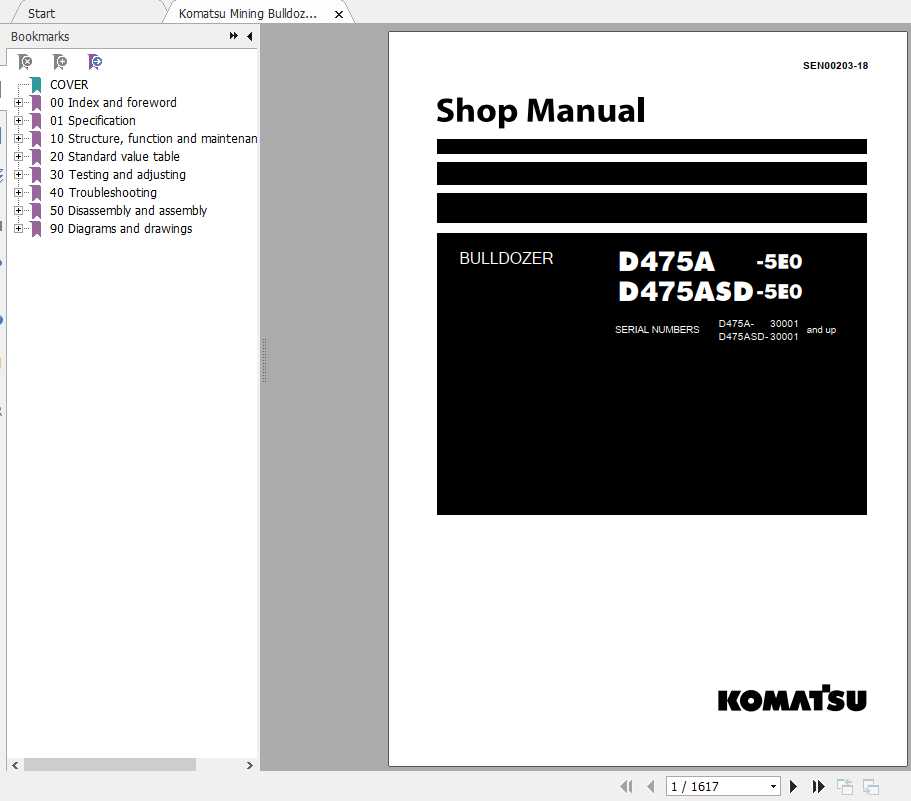Select the delete bookmark icon
The image size is (911, 801).
coord(25,61)
